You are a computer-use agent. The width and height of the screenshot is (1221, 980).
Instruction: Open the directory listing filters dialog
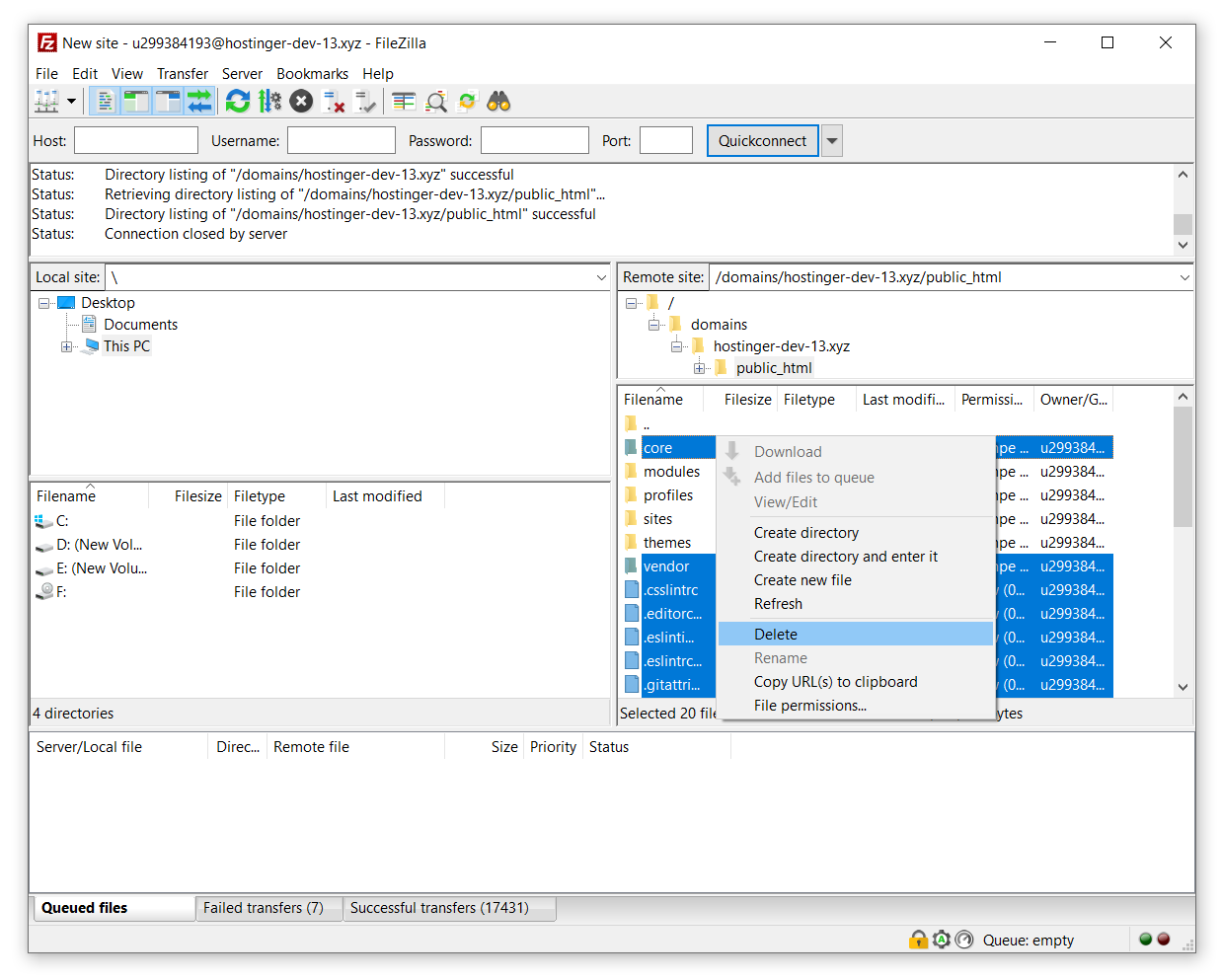click(404, 101)
